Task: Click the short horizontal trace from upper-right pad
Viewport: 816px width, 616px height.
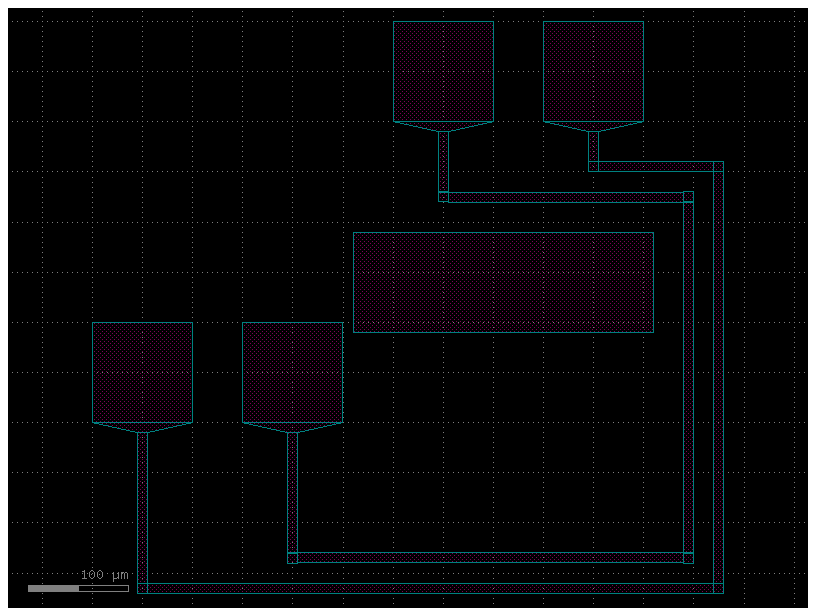Action: point(655,166)
